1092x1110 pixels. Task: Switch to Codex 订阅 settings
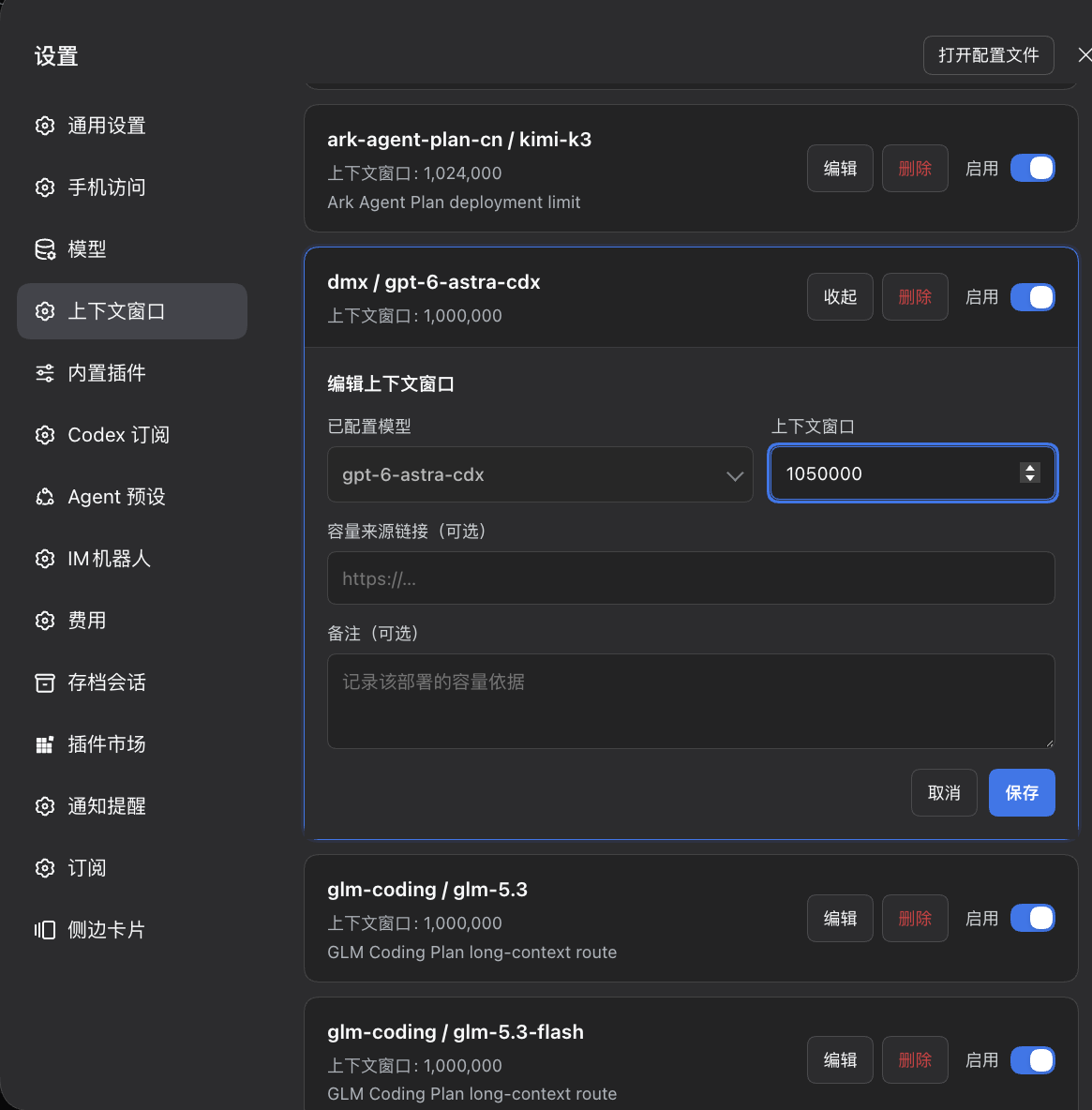pos(131,435)
